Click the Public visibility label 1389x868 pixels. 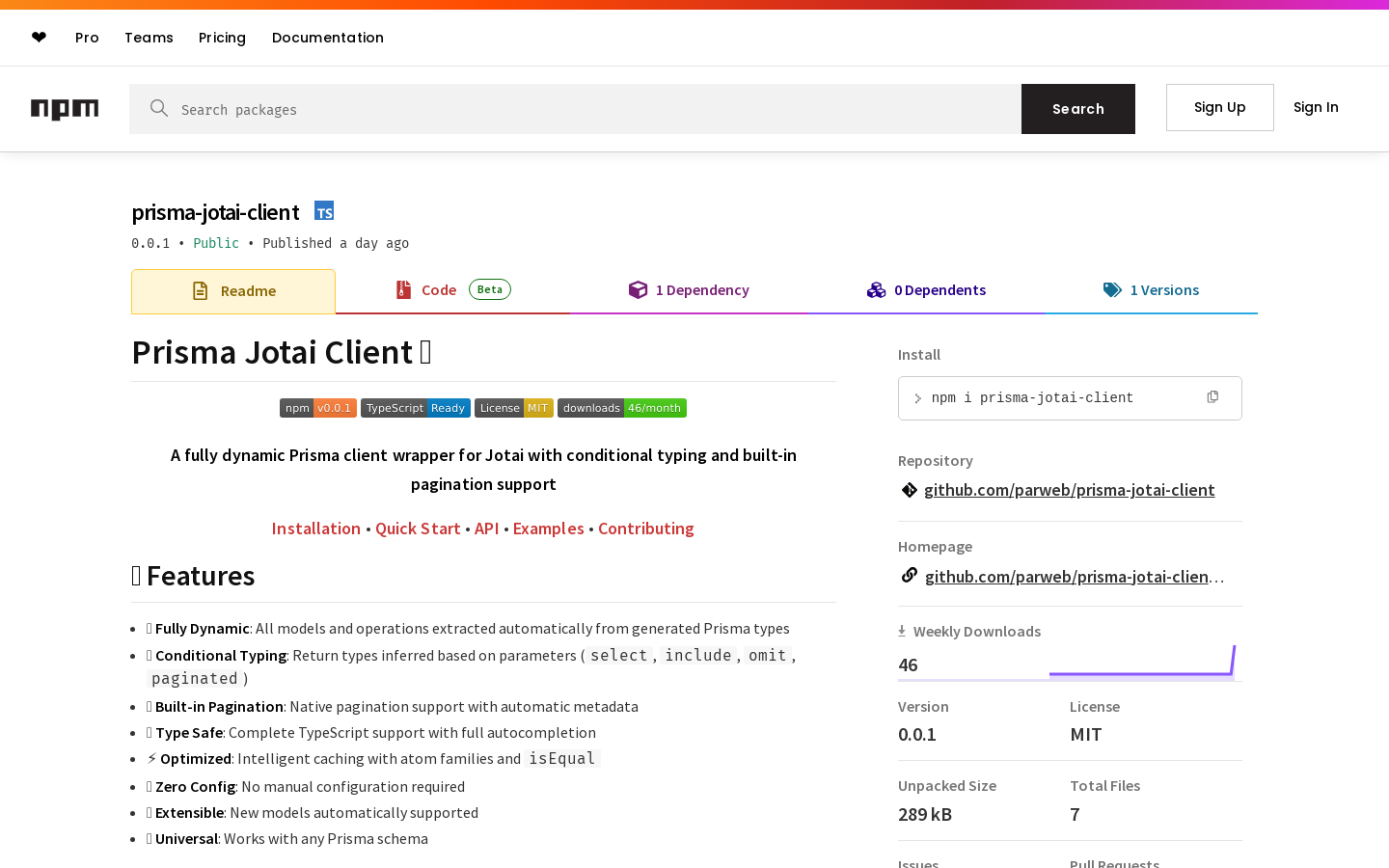click(x=216, y=243)
